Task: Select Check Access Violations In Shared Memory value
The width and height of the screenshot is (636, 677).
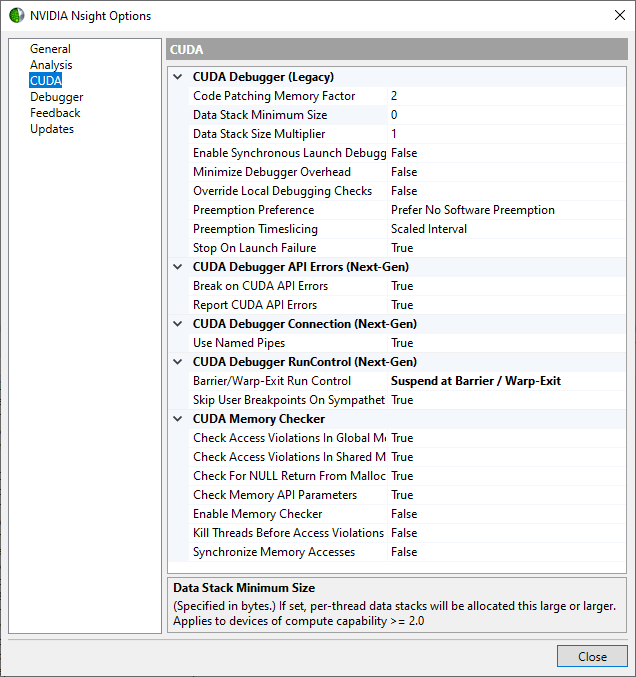Action: click(x=506, y=457)
